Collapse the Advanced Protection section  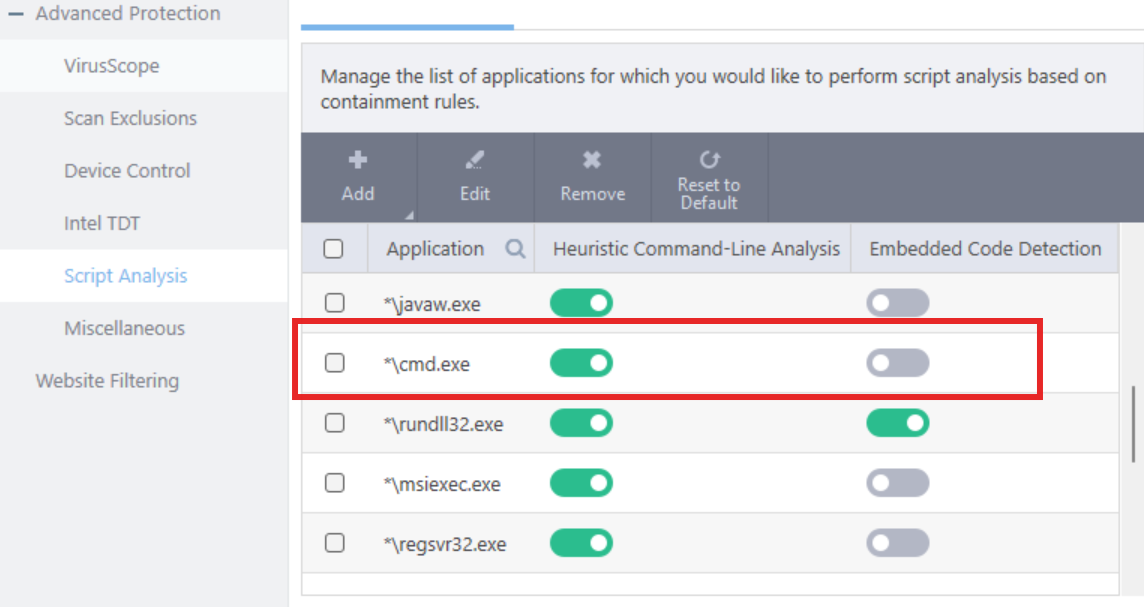(16, 14)
